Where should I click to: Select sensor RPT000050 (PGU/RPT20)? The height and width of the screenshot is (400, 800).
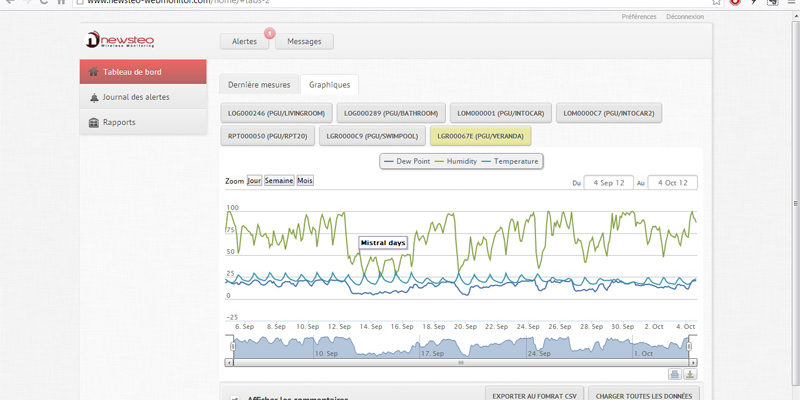[x=268, y=136]
